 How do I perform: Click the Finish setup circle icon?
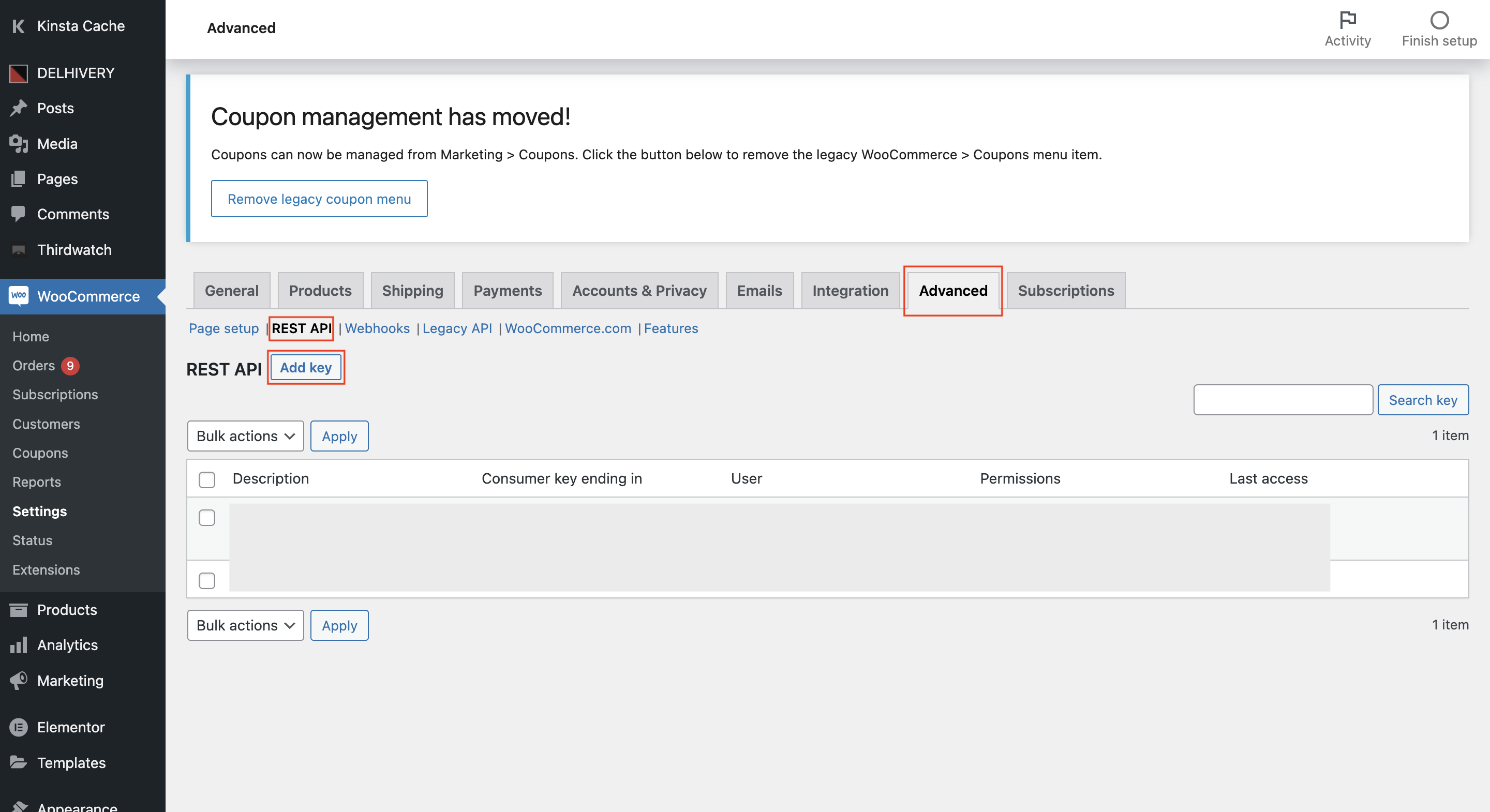[x=1439, y=20]
